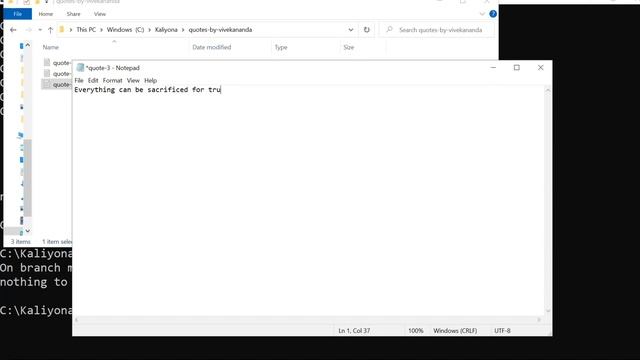
Task: Open File tab in File Explorer
Action: [x=18, y=14]
